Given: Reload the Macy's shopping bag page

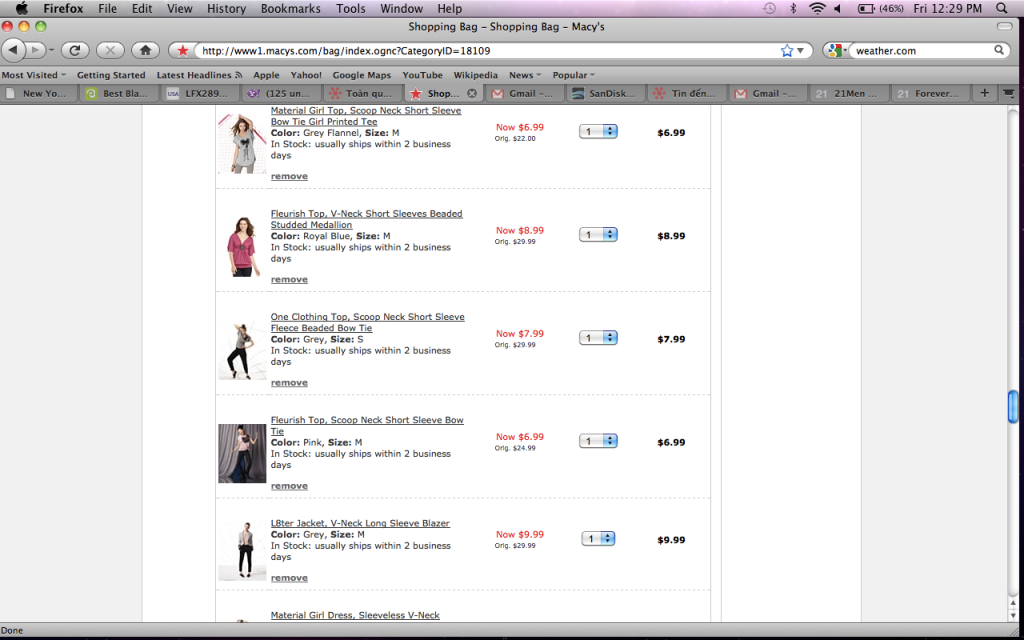Looking at the screenshot, I should point(75,50).
